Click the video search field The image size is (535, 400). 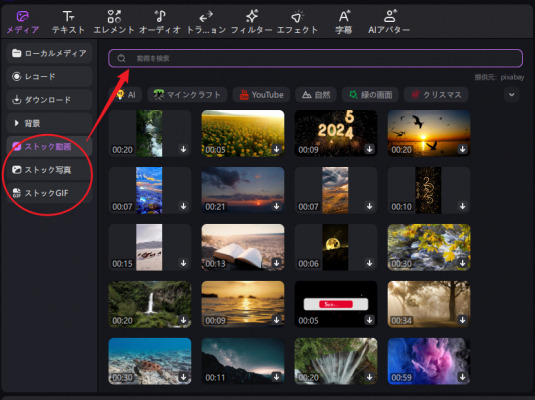pyautogui.click(x=315, y=58)
